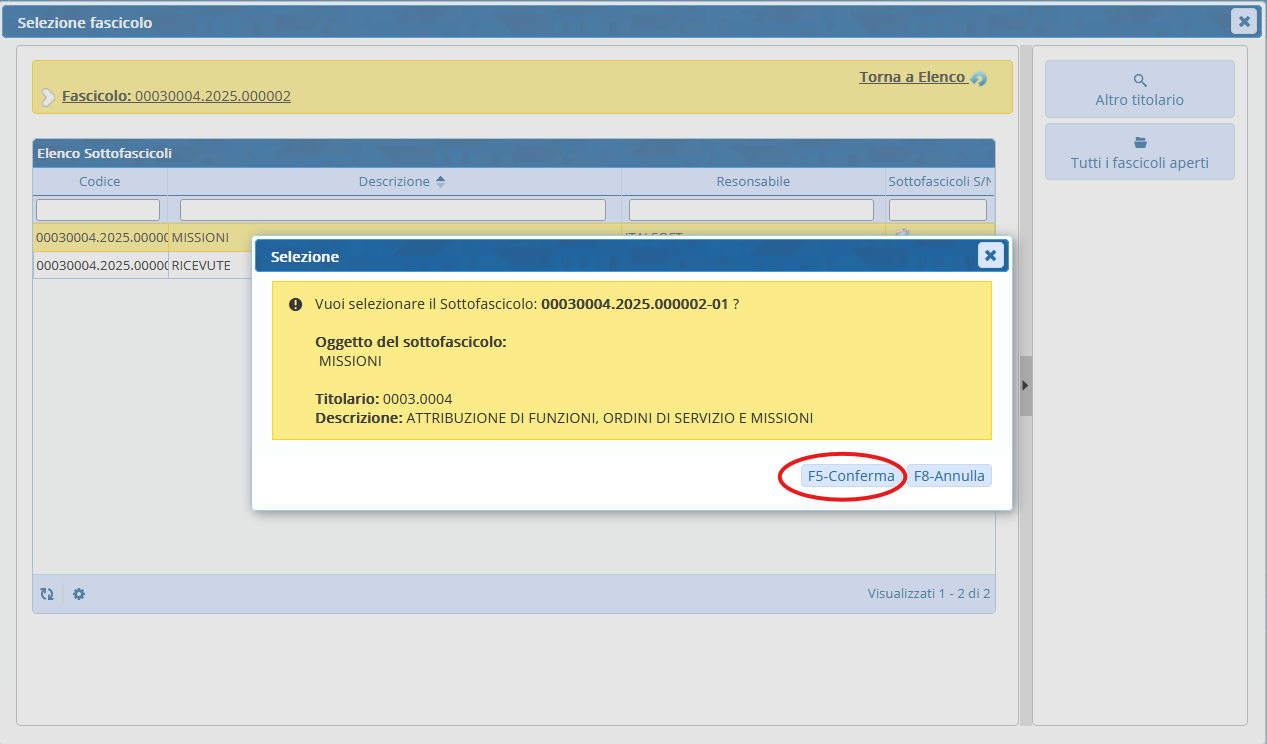Select the RICEVUTE row in the list
Viewport: 1267px width, 744px height.
pos(200,266)
